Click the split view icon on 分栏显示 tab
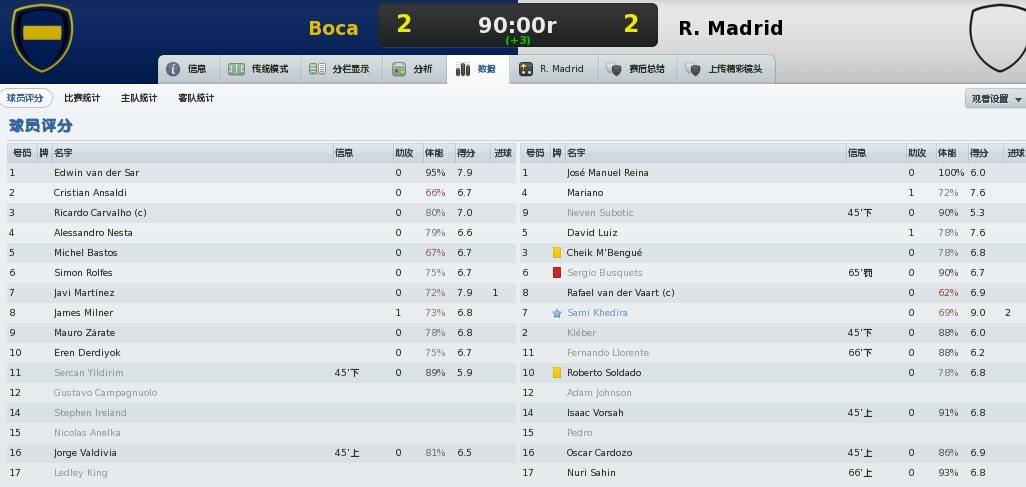This screenshot has height=487, width=1026. tap(317, 69)
